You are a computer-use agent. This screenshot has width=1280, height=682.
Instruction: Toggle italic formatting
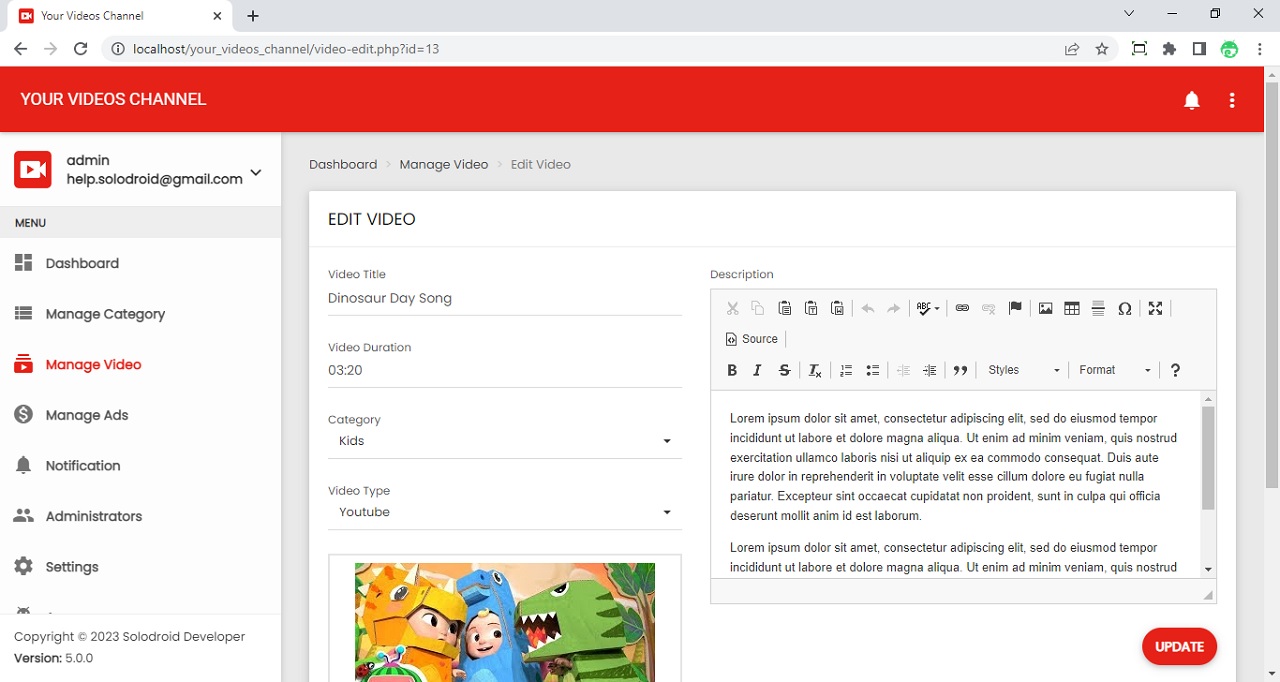point(757,370)
